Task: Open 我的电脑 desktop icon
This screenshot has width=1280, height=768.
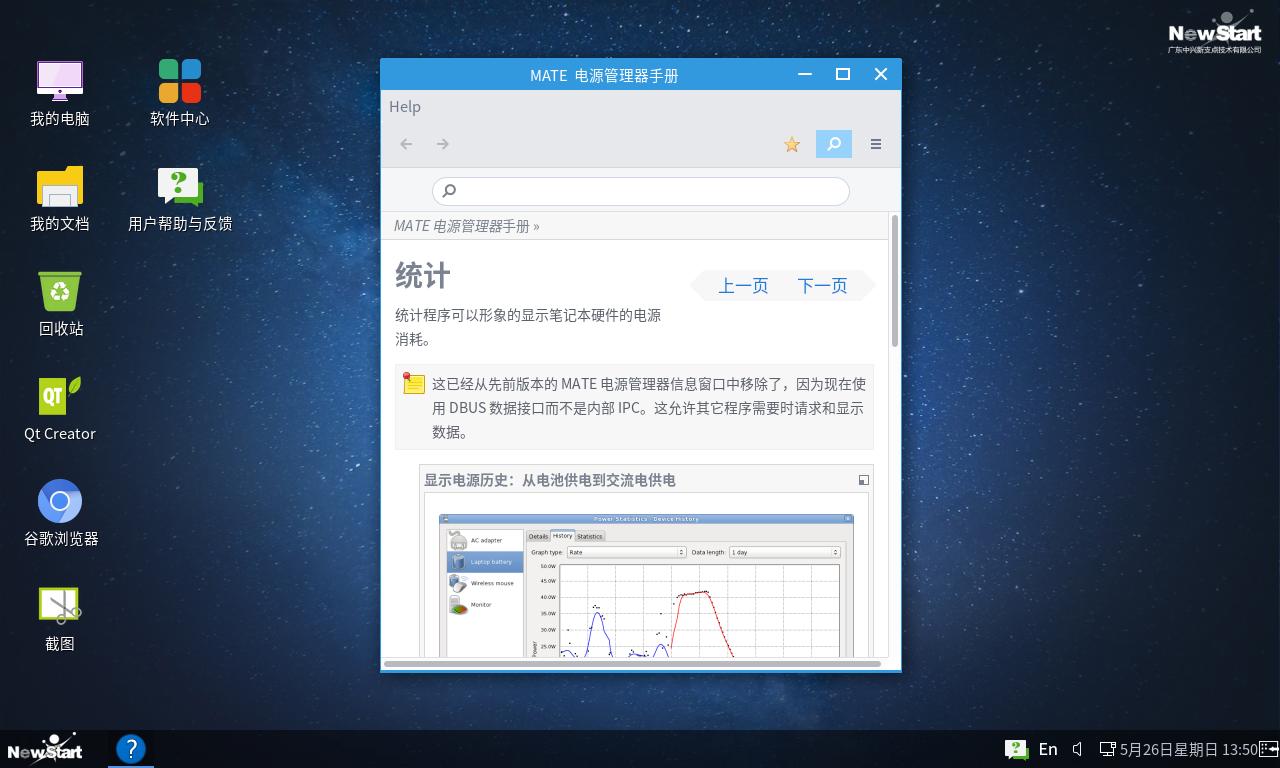Action: (x=60, y=93)
